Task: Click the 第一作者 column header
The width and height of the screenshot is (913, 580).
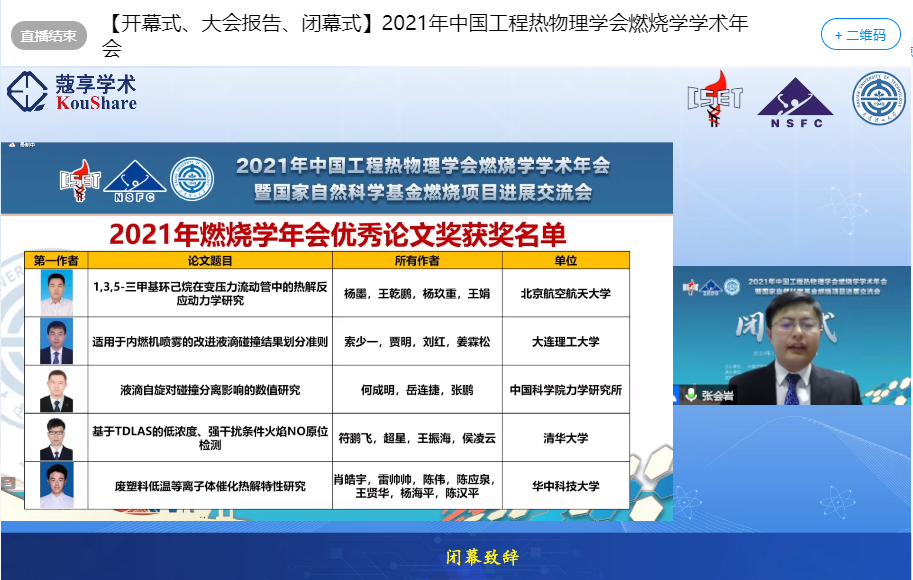Action: tap(56, 260)
